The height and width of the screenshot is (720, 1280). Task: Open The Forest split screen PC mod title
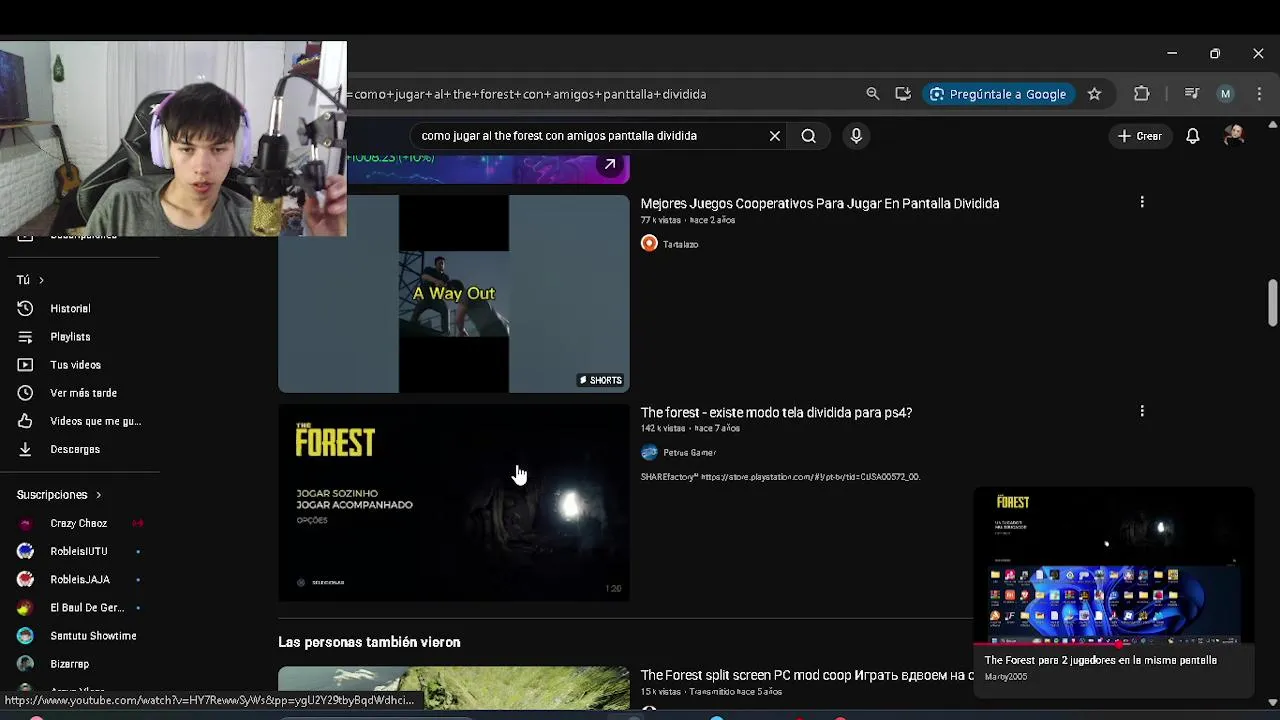pos(808,676)
